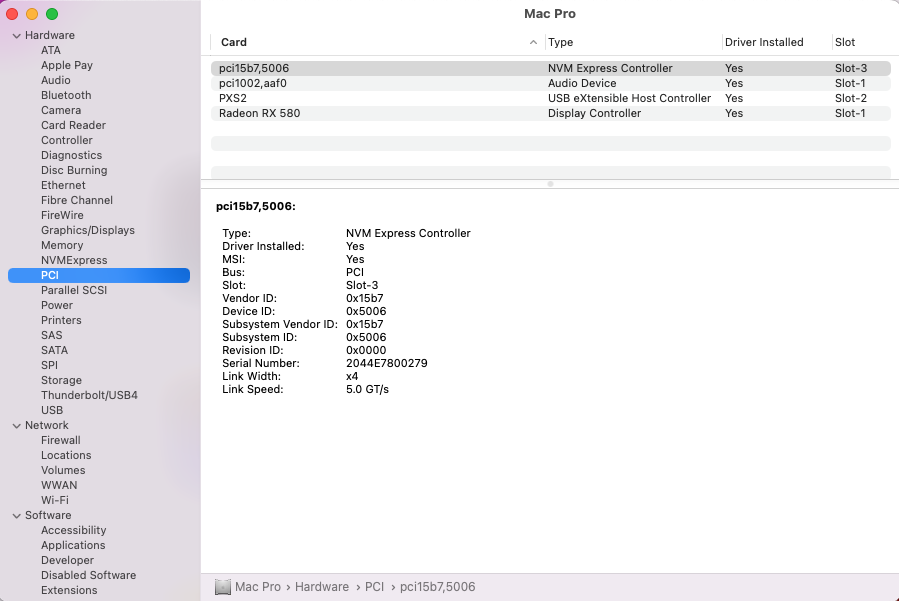This screenshot has width=899, height=601.
Task: Select Applications under Software
Action: 73,545
